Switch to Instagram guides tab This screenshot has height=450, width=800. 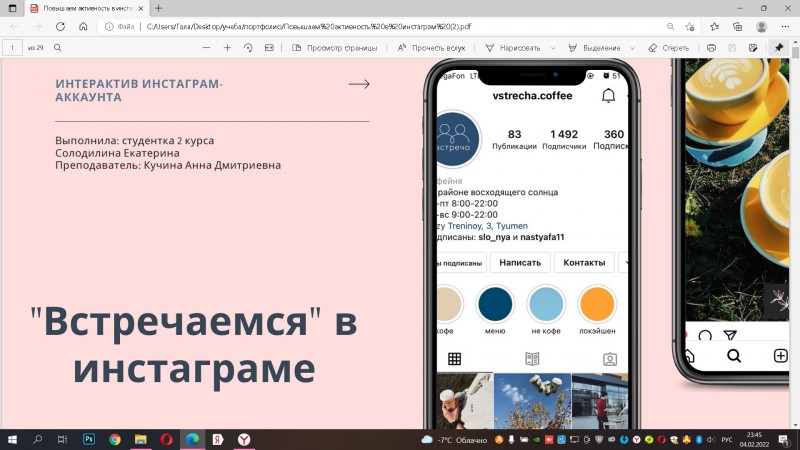pyautogui.click(x=532, y=359)
